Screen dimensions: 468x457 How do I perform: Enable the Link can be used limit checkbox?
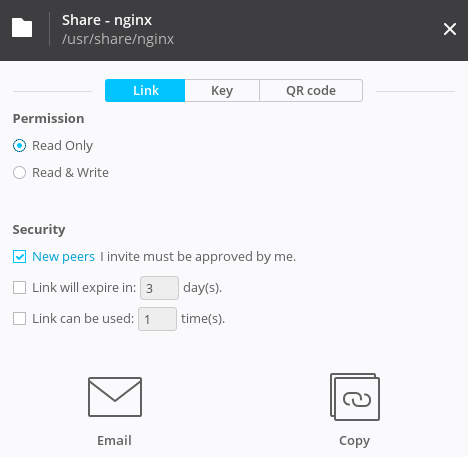point(19,319)
